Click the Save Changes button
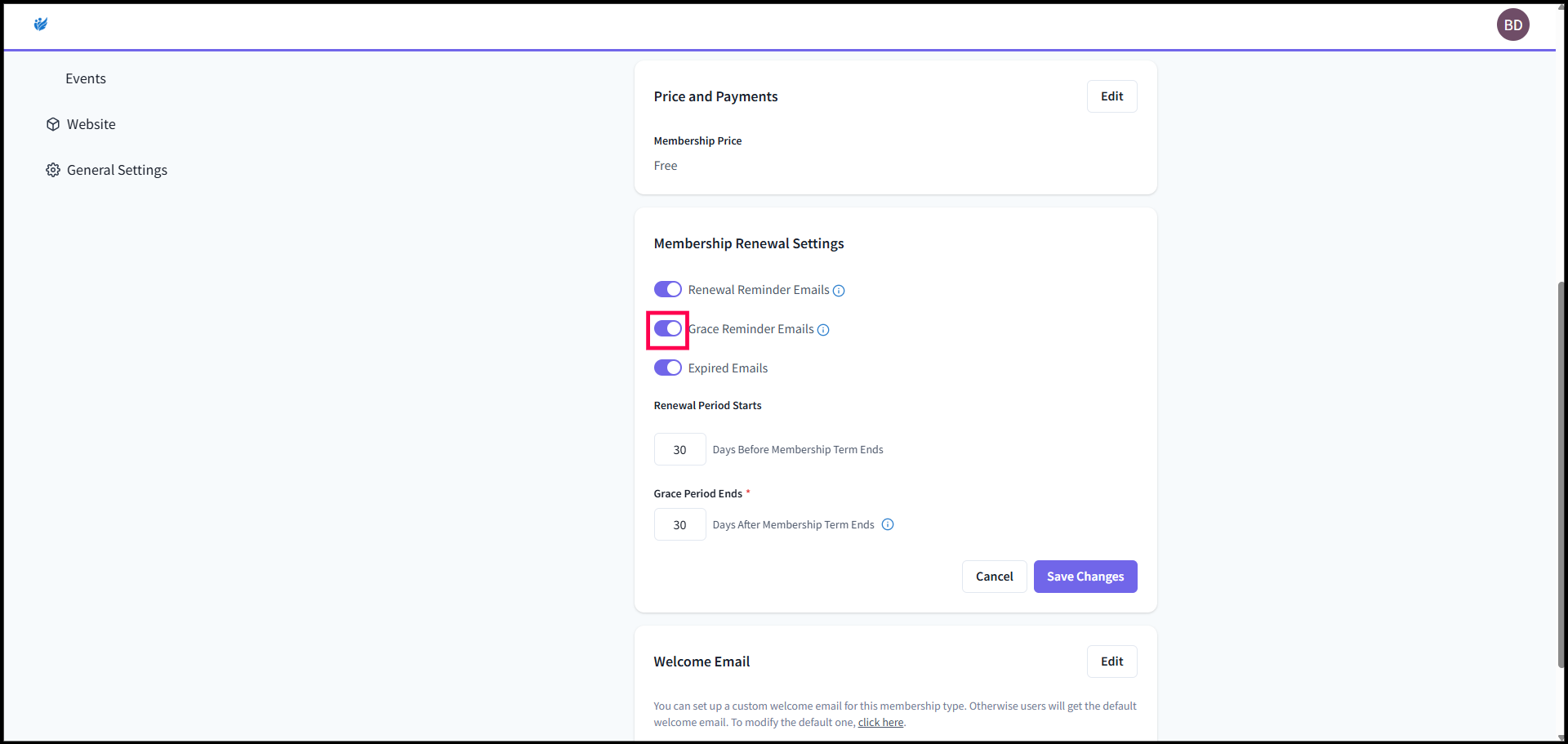The height and width of the screenshot is (744, 1568). pyautogui.click(x=1085, y=577)
